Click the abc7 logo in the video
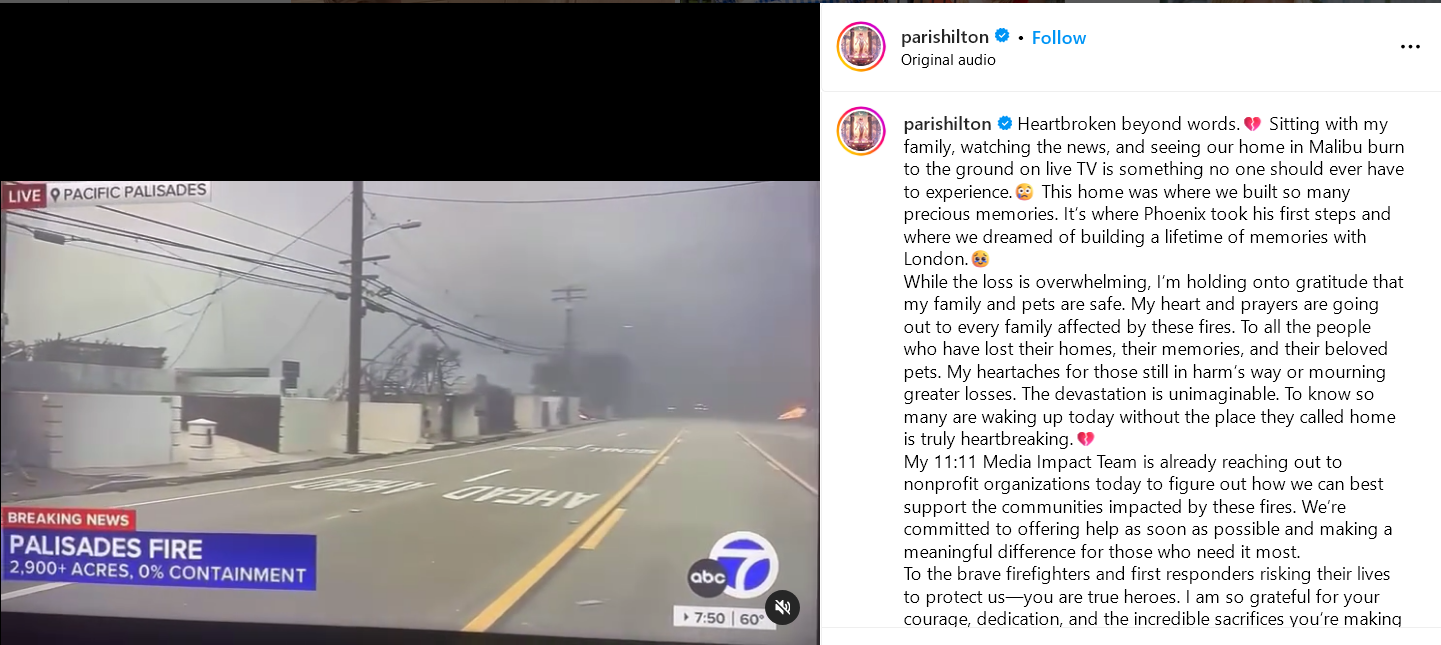The width and height of the screenshot is (1441, 645). [x=733, y=567]
